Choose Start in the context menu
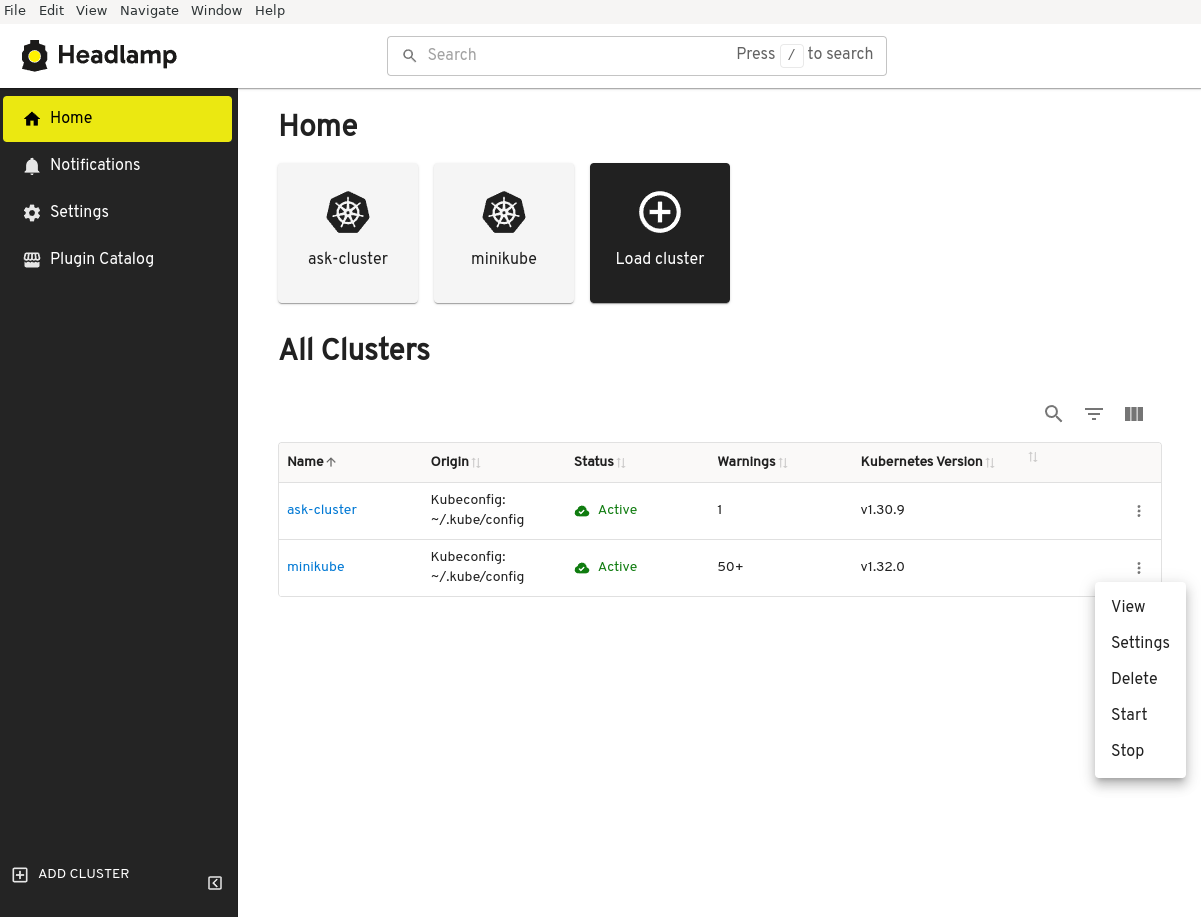 tap(1140, 715)
